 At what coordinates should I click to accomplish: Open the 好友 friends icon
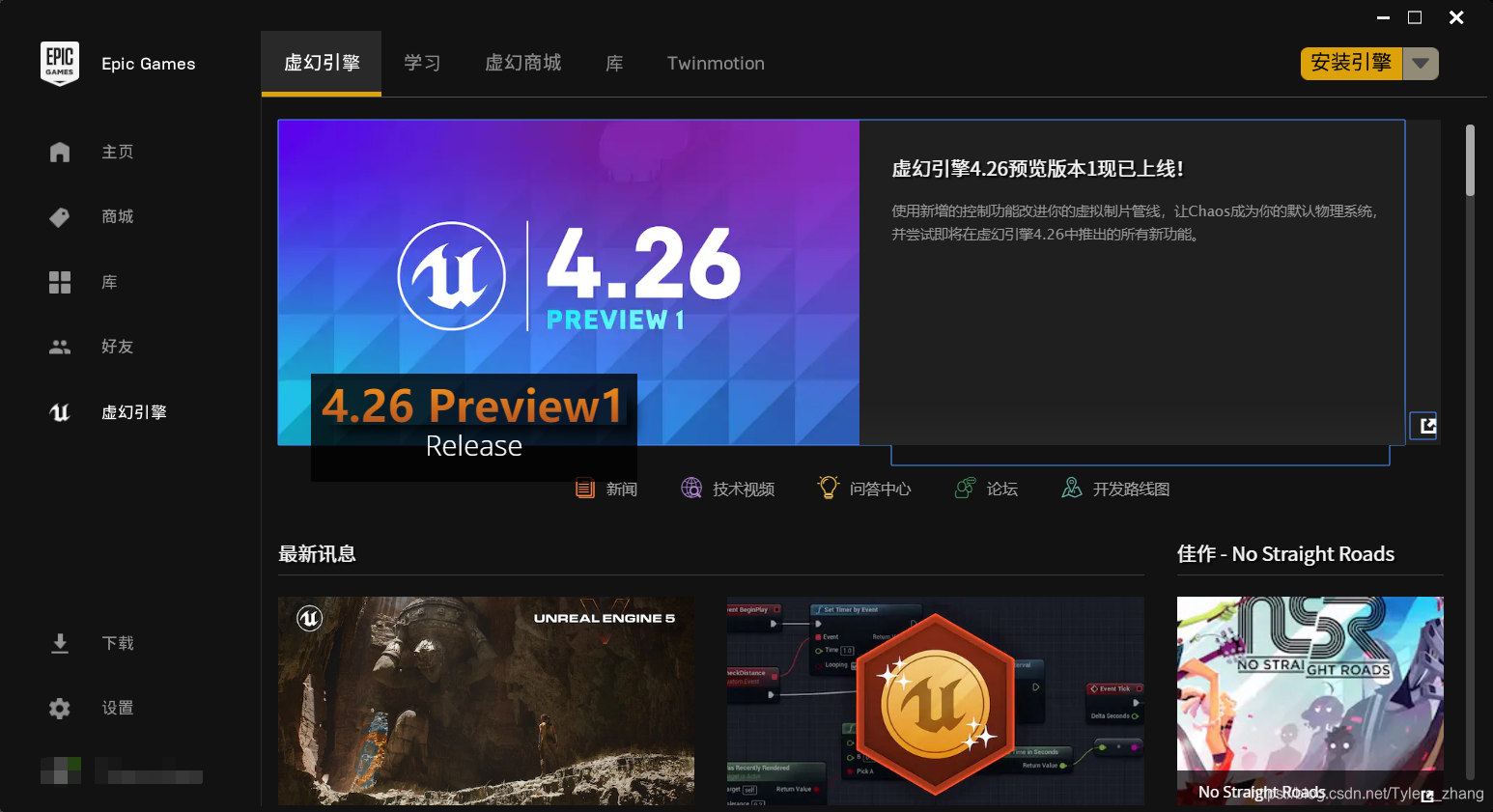[60, 347]
